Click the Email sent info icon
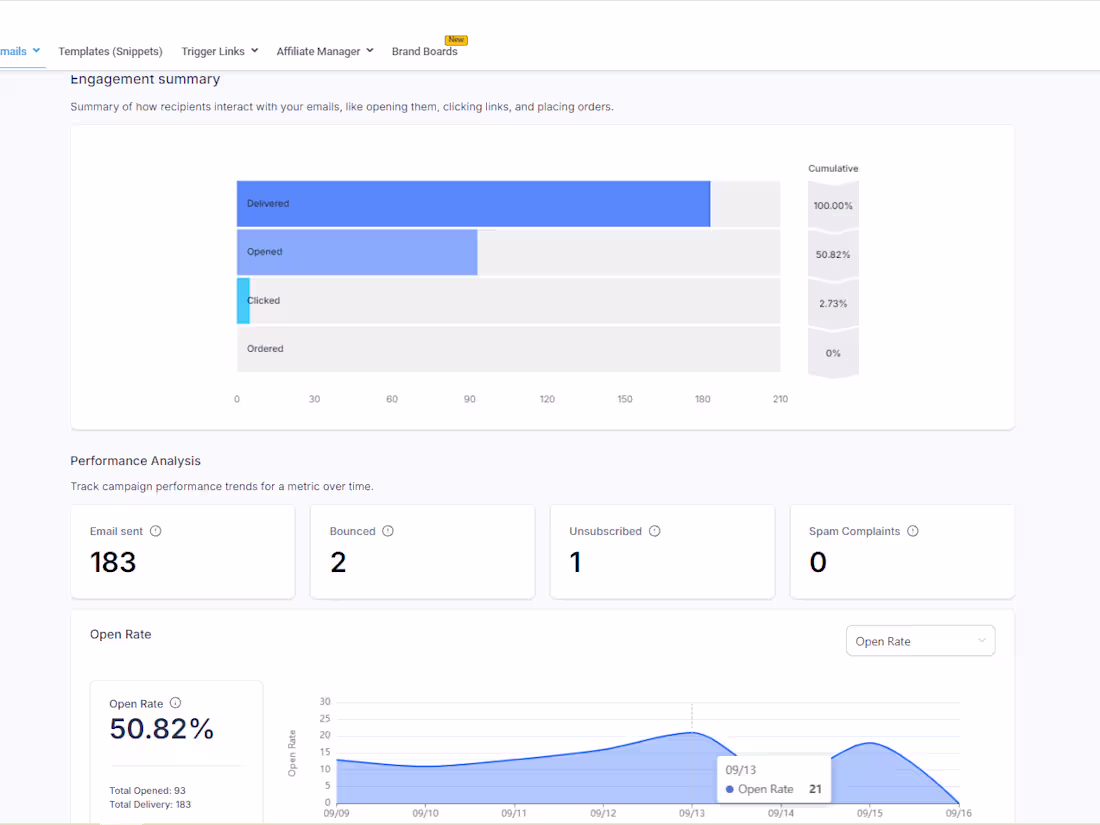 (x=155, y=531)
